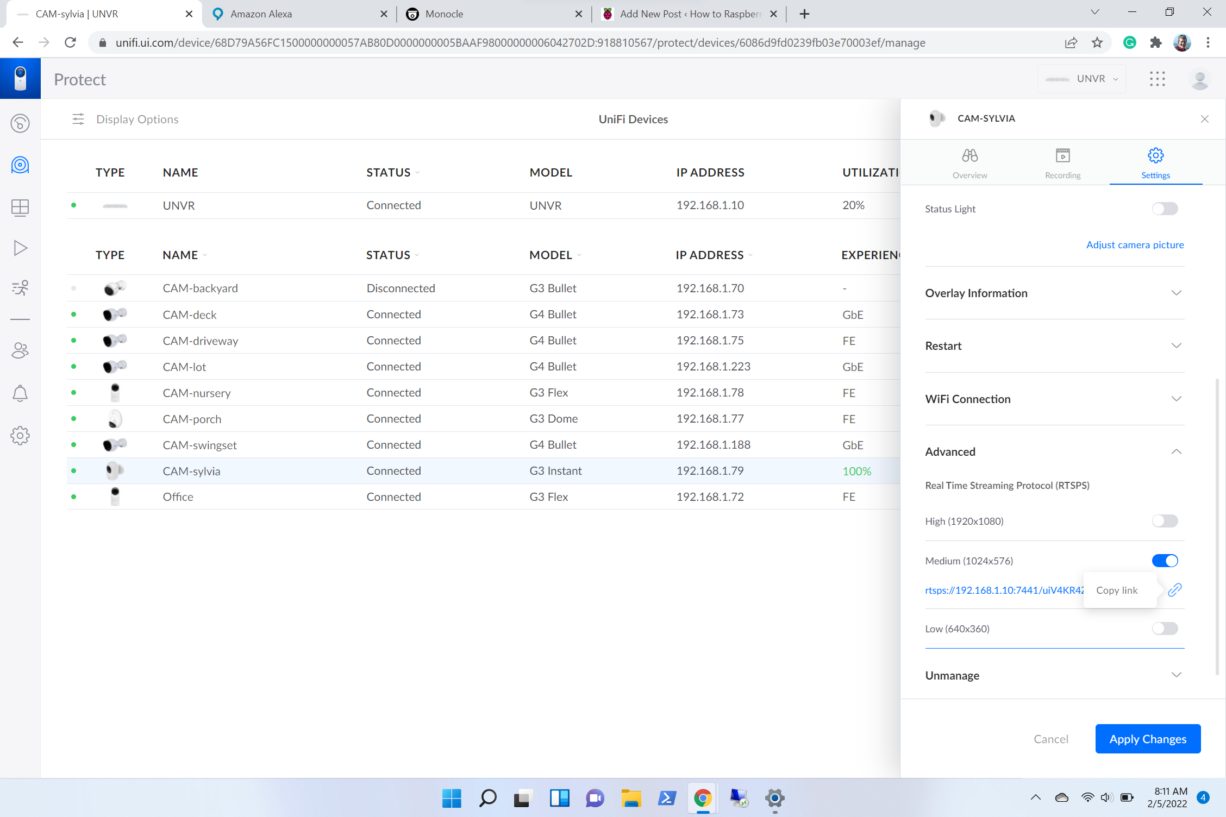Image resolution: width=1226 pixels, height=817 pixels.
Task: Open the Detections running-person icon
Action: [20, 288]
